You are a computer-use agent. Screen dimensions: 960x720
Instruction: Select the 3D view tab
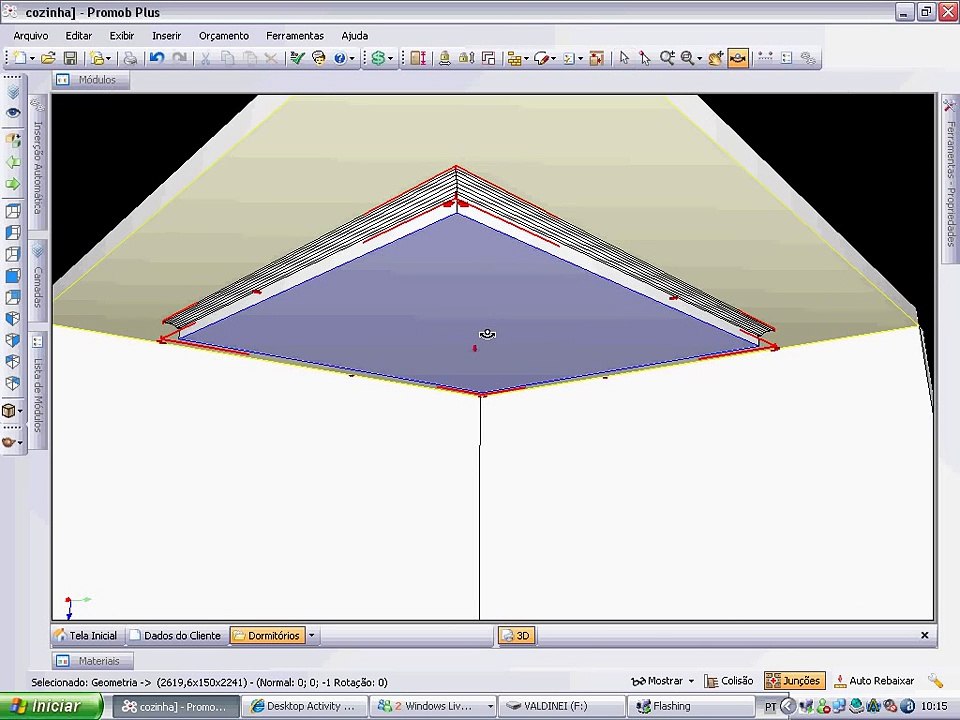[x=516, y=636]
